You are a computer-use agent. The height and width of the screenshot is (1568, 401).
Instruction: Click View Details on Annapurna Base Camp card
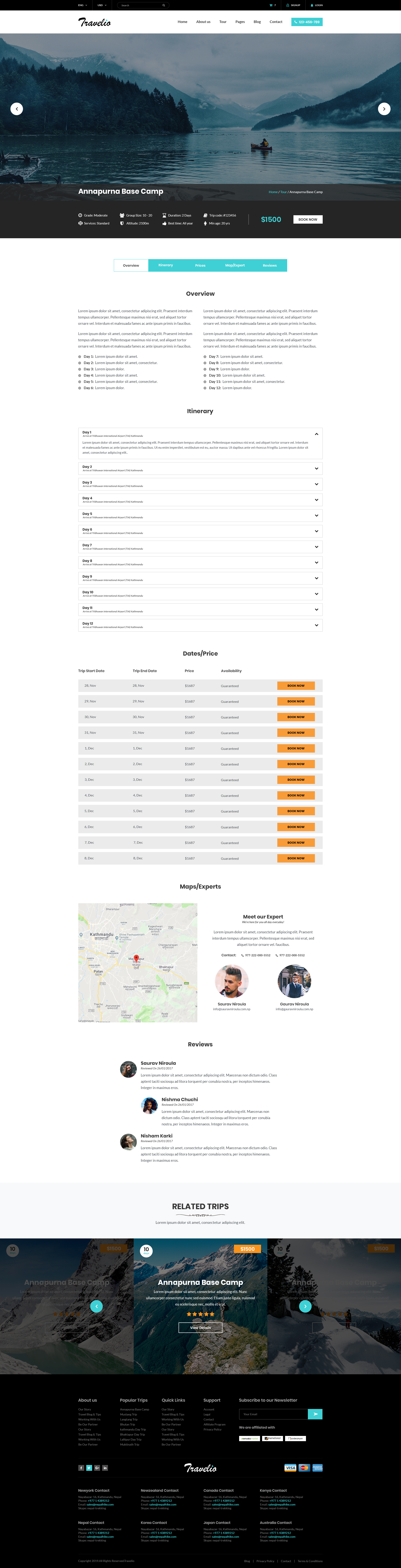pos(200,1328)
